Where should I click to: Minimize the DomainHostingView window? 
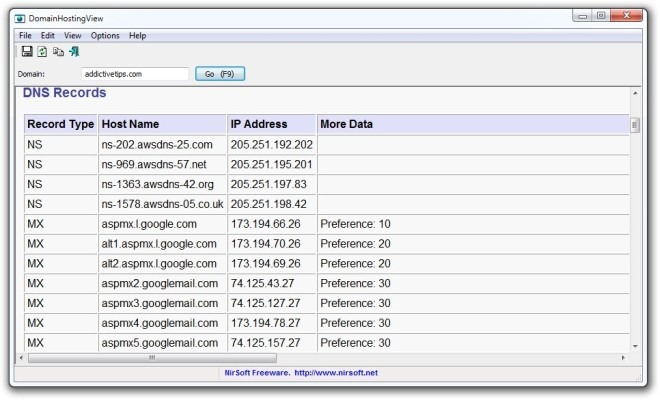point(583,16)
